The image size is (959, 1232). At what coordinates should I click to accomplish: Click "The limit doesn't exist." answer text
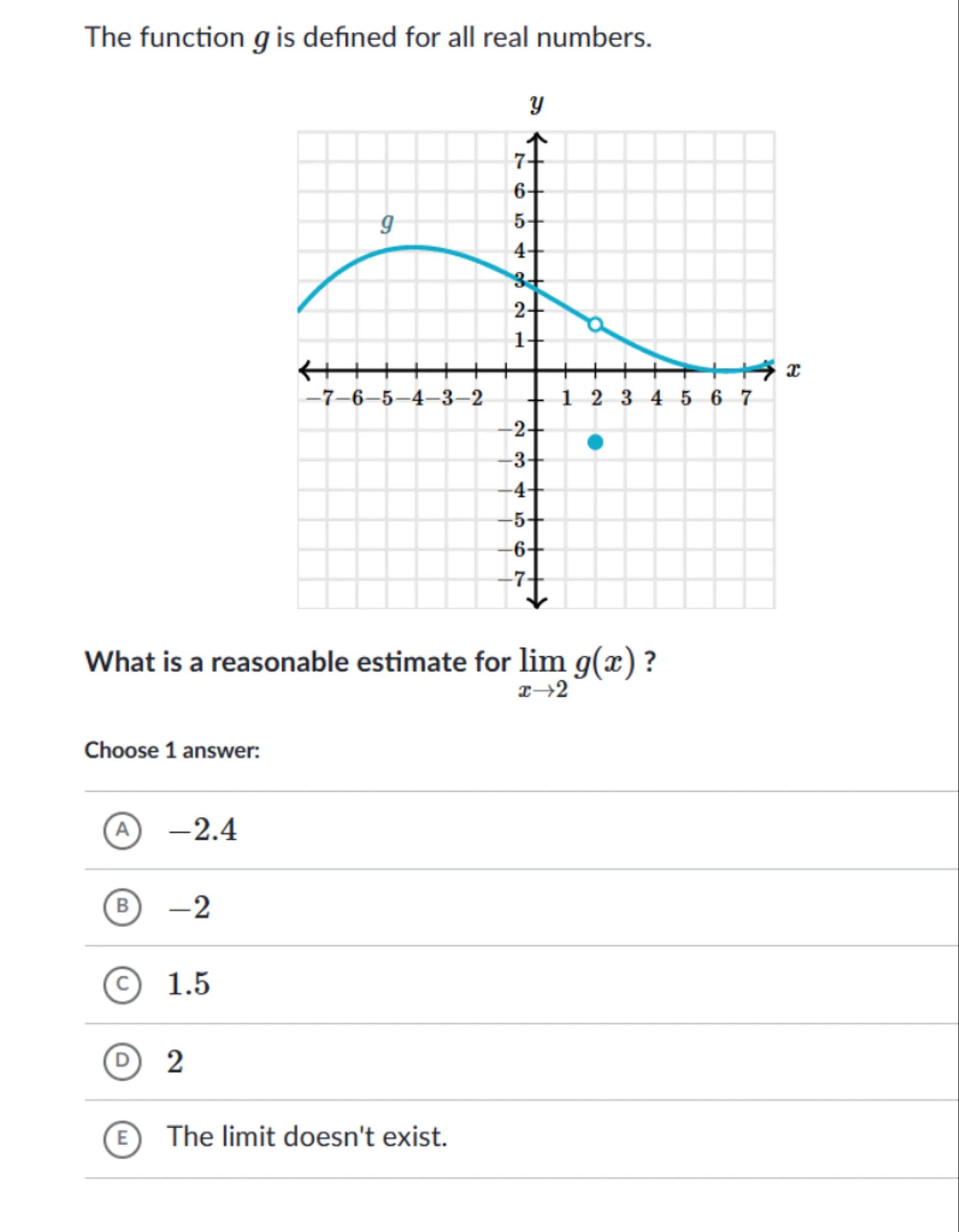(307, 1137)
